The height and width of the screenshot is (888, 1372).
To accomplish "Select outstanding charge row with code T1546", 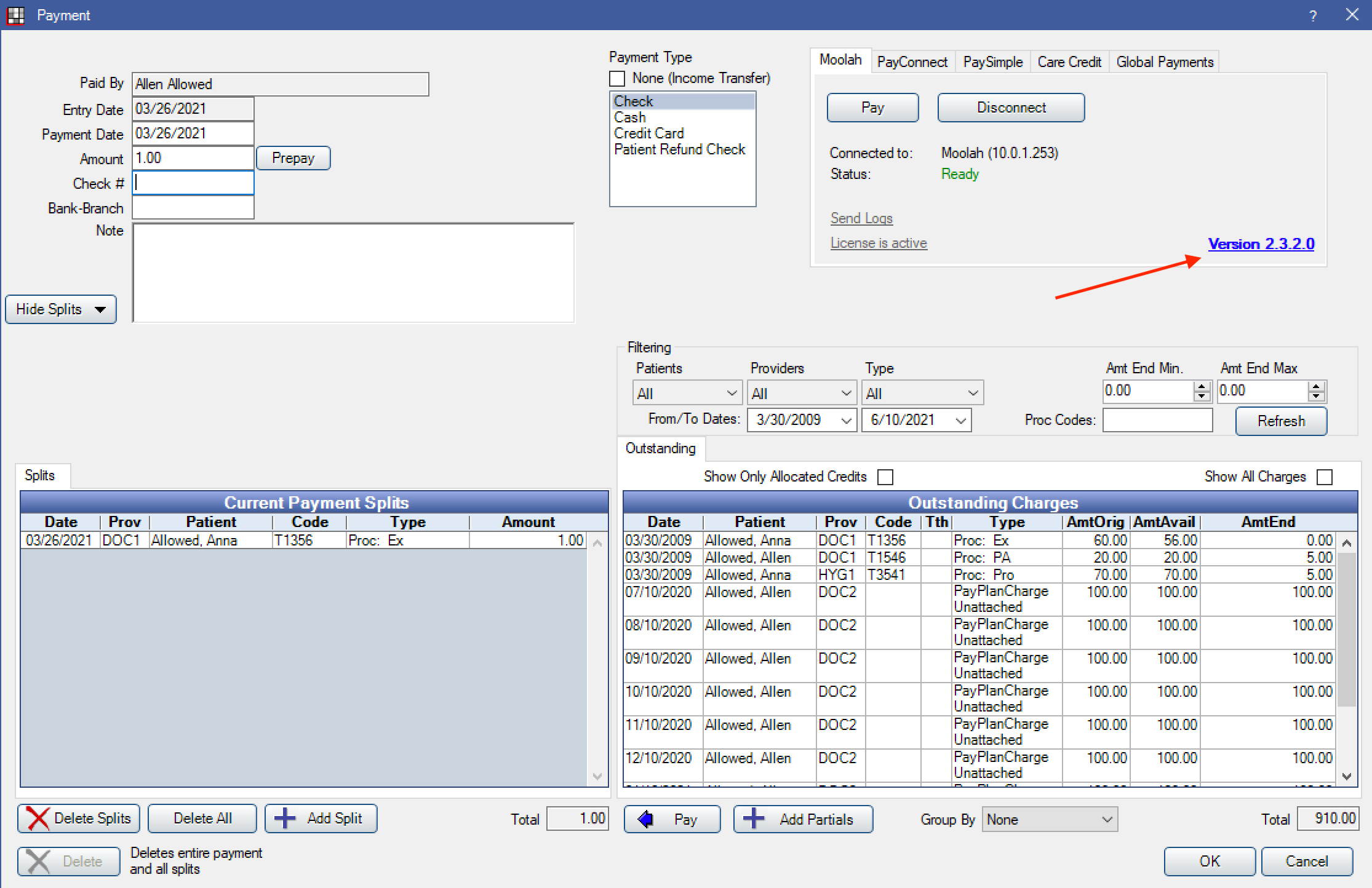I will 979,558.
